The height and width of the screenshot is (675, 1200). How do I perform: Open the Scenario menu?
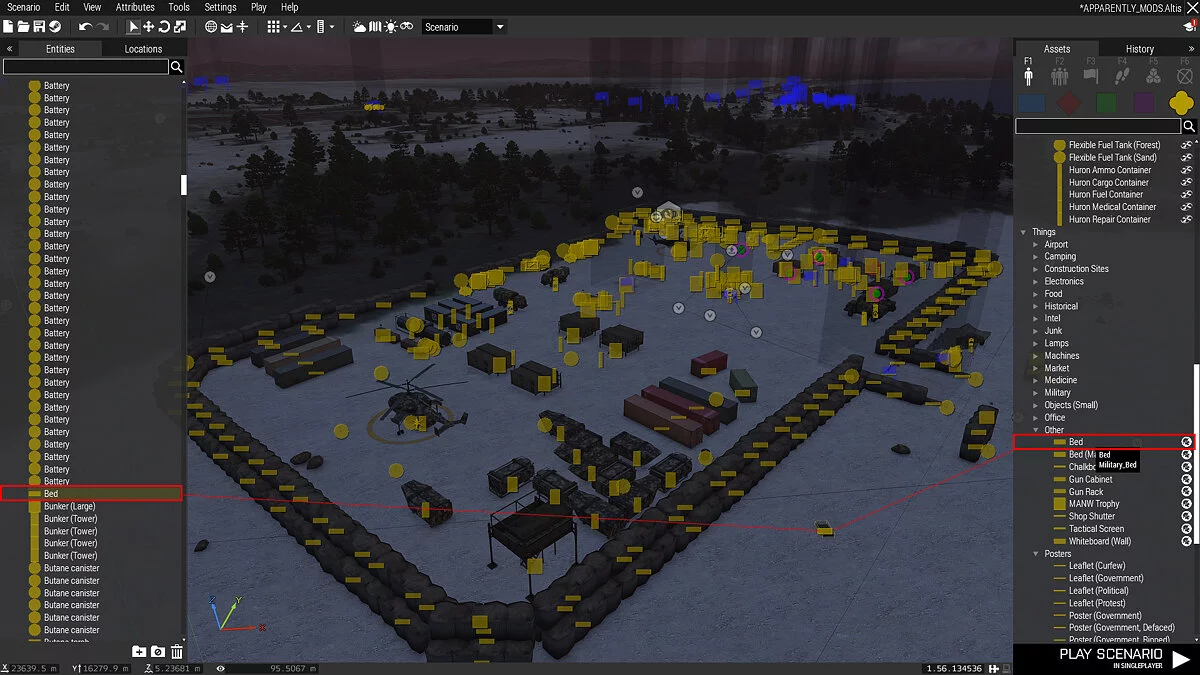(24, 7)
